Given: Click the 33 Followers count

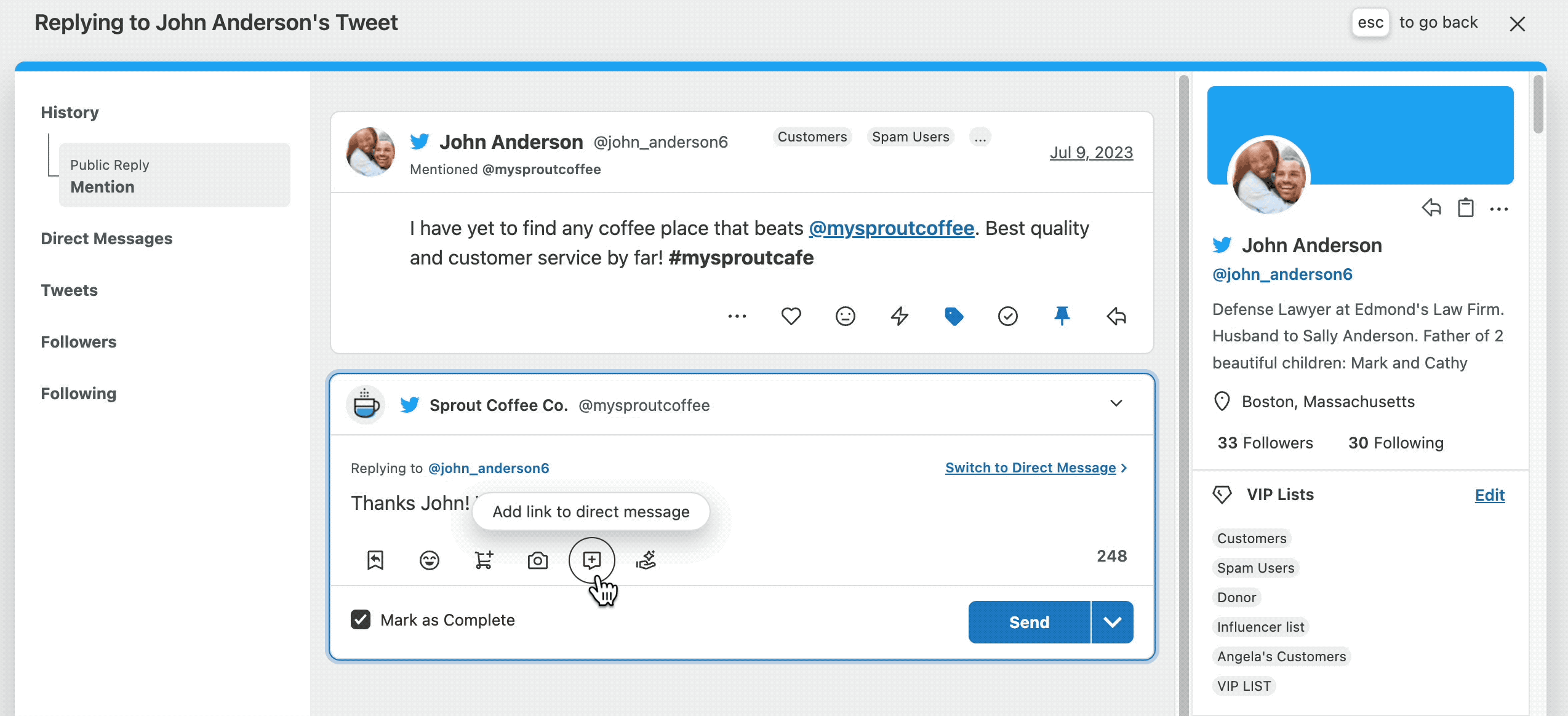Looking at the screenshot, I should pos(1265,443).
